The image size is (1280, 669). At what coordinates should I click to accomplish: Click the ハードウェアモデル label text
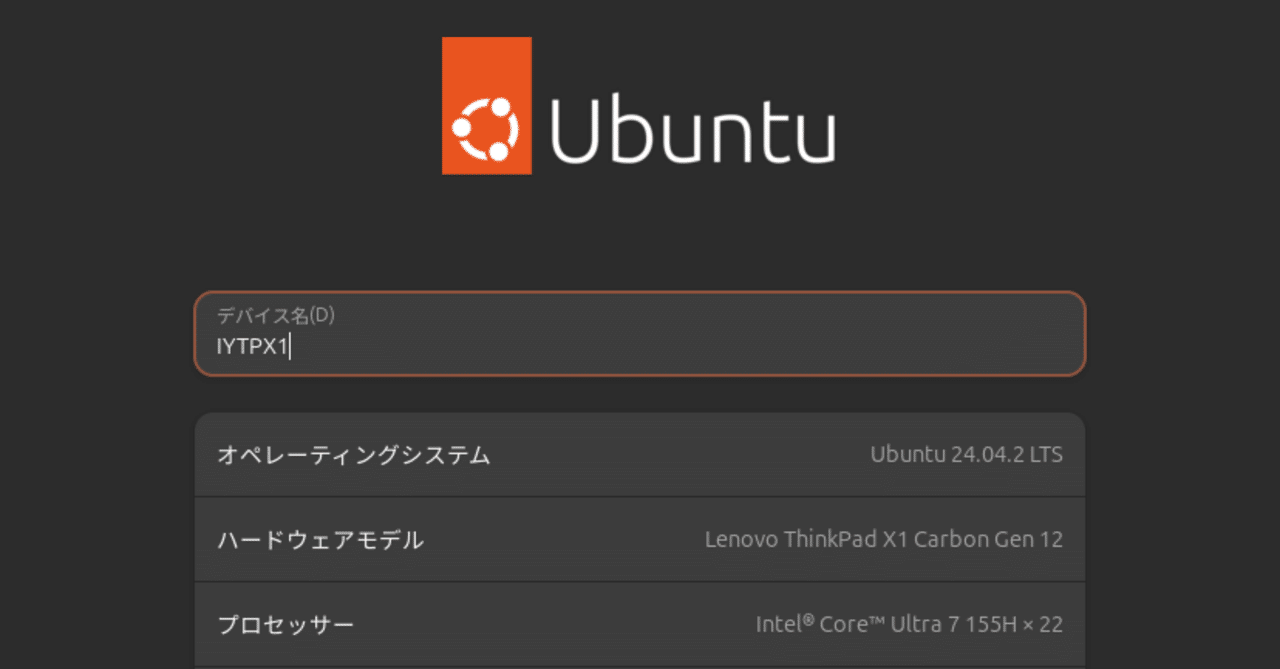click(x=320, y=539)
